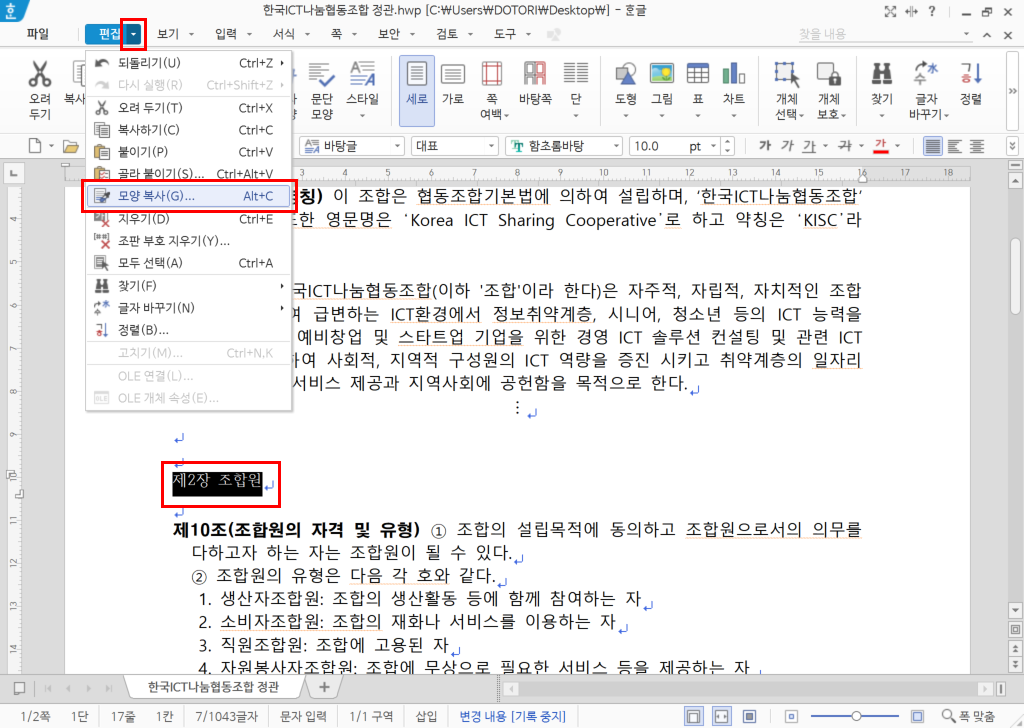The height and width of the screenshot is (728, 1024).
Task: Open the 검토 menu
Action: point(447,34)
